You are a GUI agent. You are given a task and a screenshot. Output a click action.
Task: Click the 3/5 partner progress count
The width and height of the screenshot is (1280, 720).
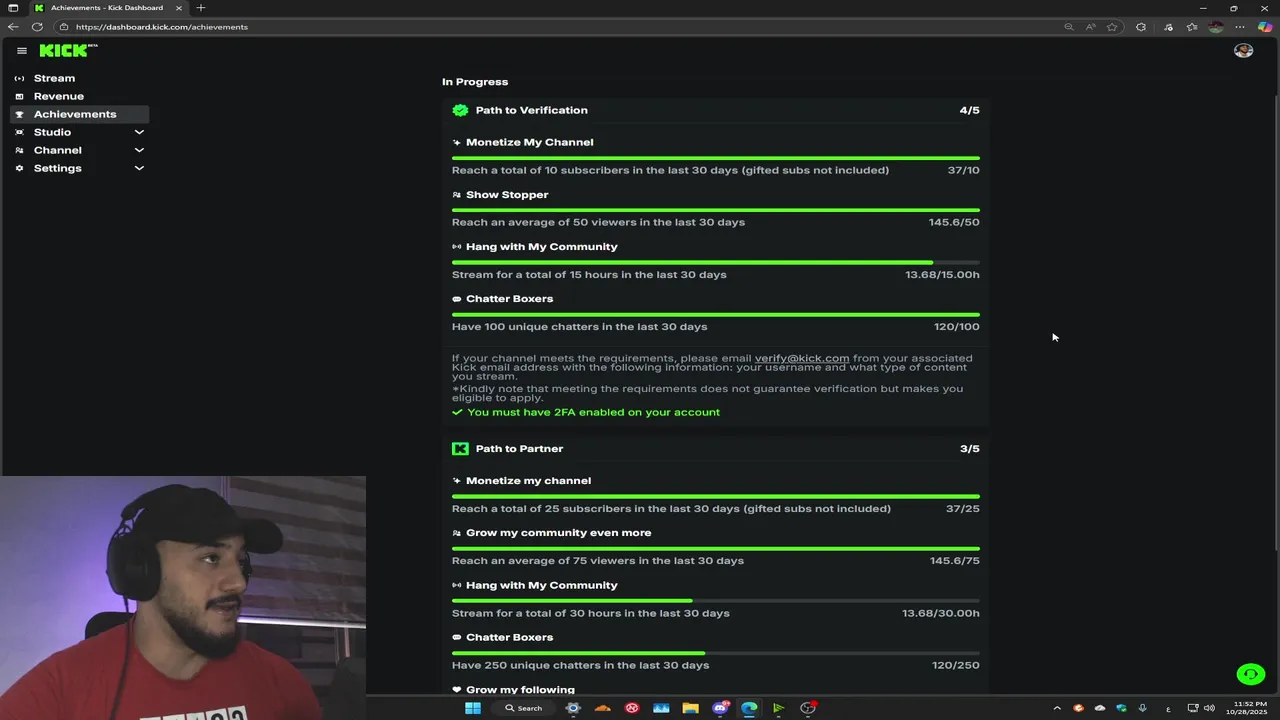969,449
